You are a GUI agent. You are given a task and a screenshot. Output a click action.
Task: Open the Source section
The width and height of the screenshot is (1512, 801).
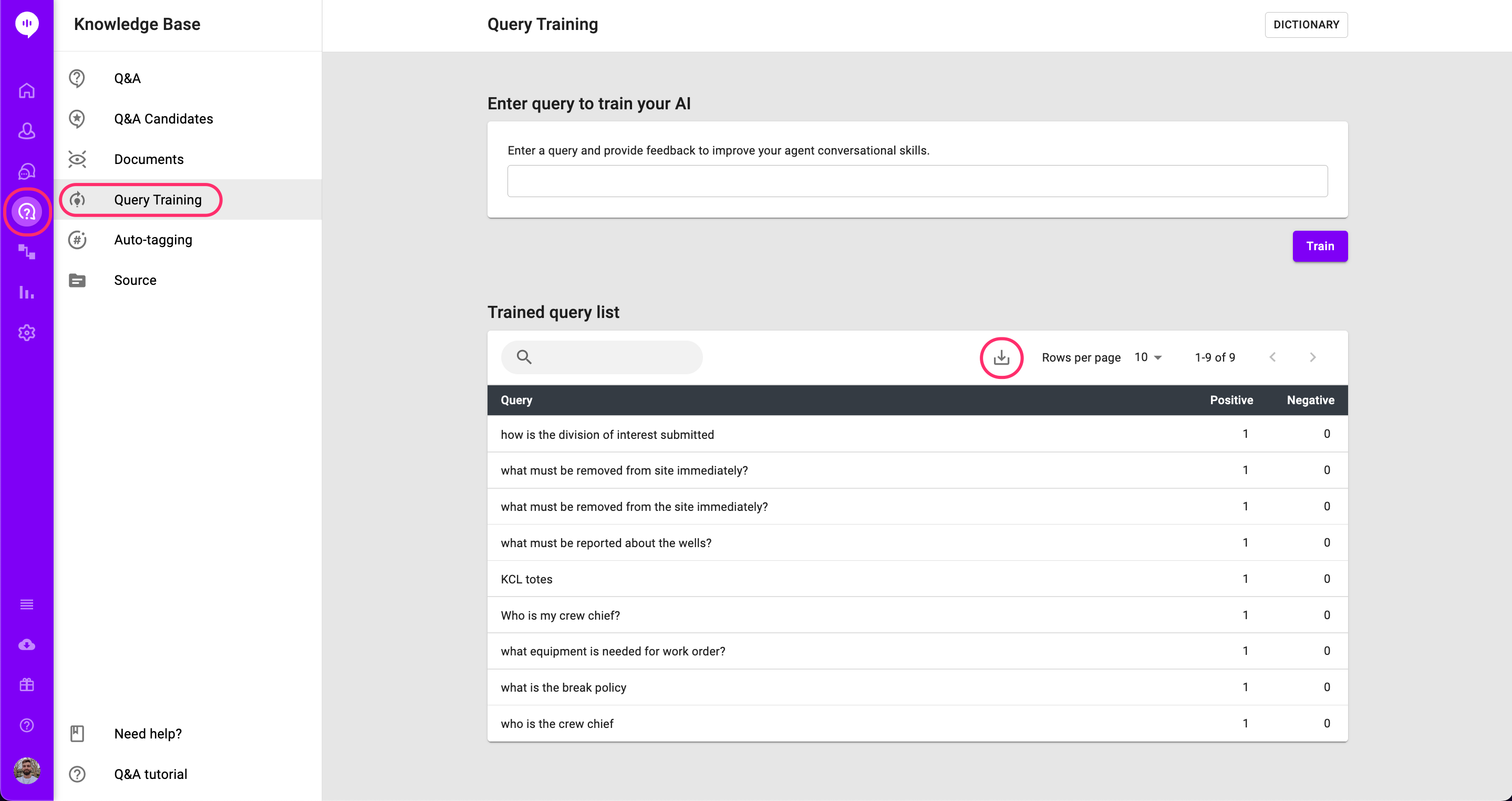tap(135, 280)
